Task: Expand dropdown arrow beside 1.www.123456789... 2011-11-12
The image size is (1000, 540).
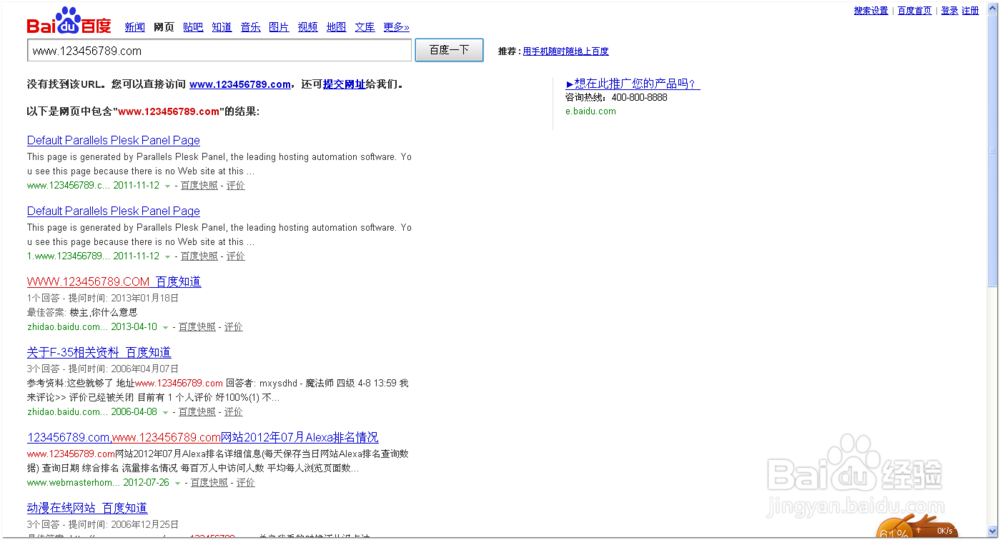Action: 167,257
